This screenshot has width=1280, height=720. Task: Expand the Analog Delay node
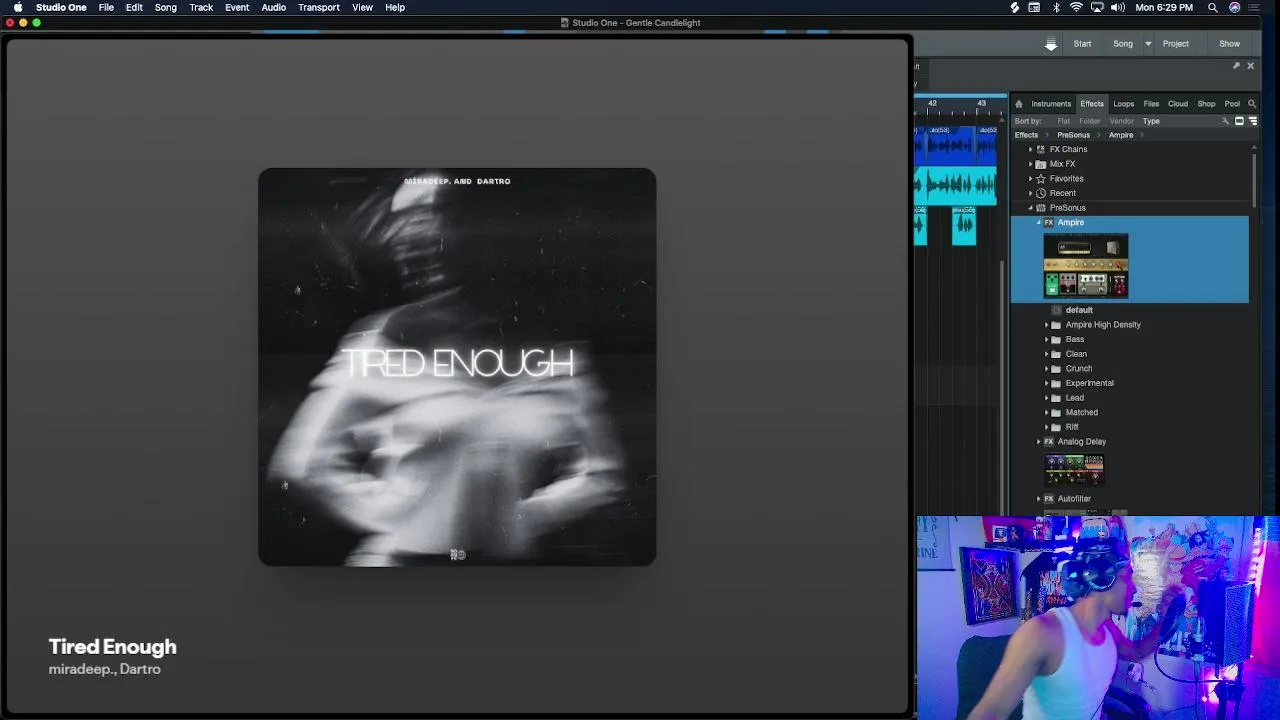(x=1039, y=441)
